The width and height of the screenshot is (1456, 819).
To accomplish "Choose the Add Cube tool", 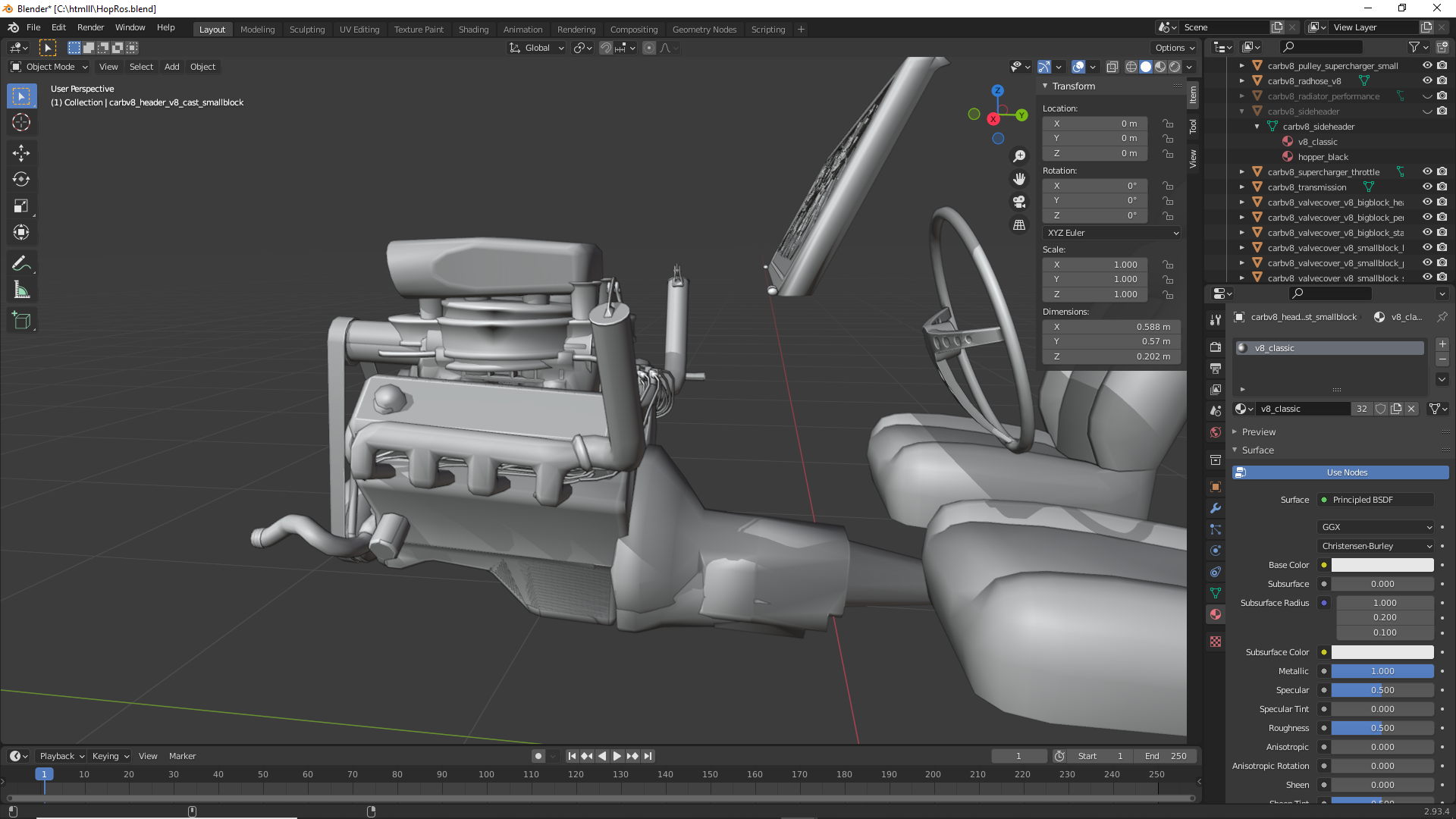I will 21,321.
